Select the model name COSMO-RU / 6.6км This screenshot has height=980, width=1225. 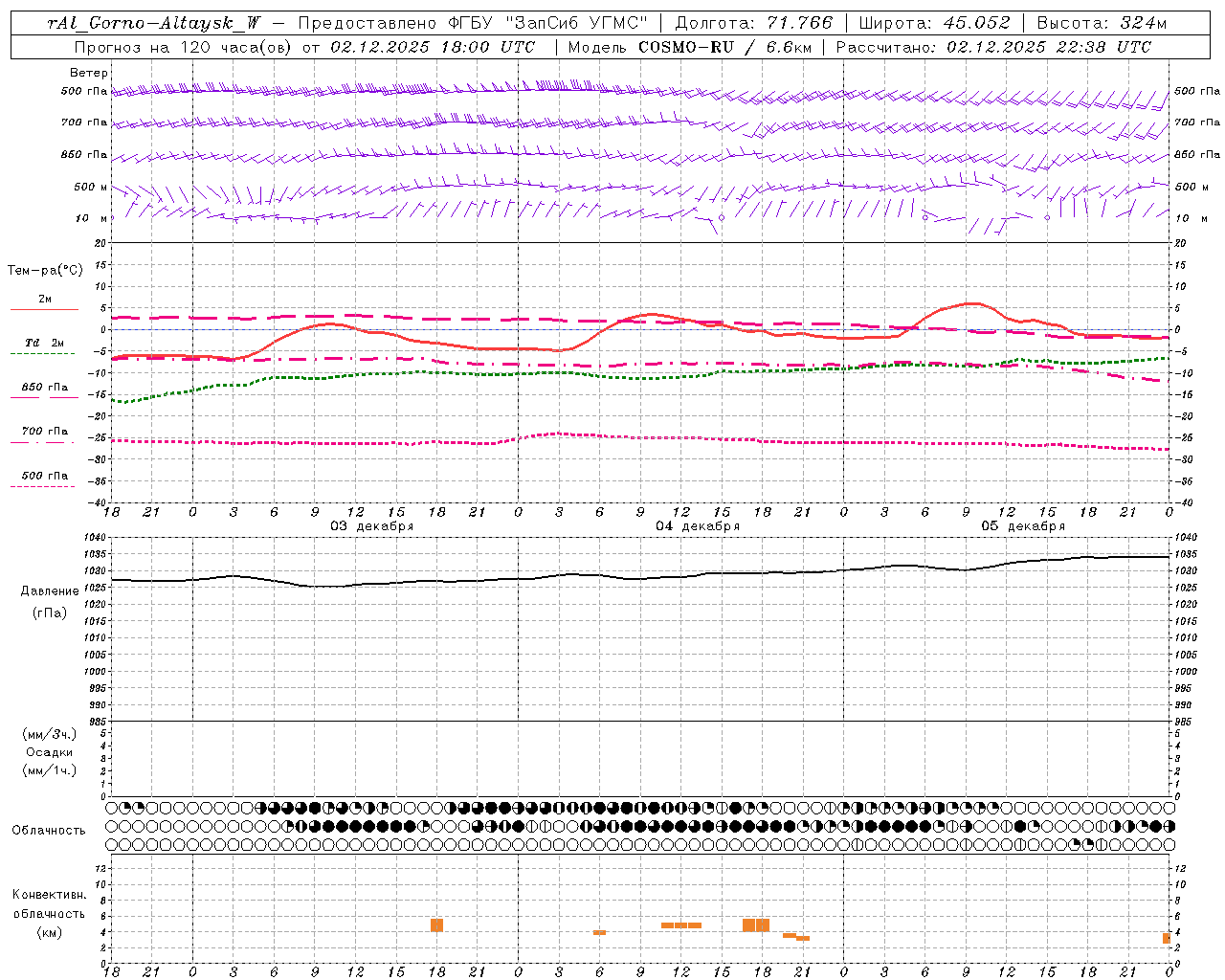coord(725,47)
